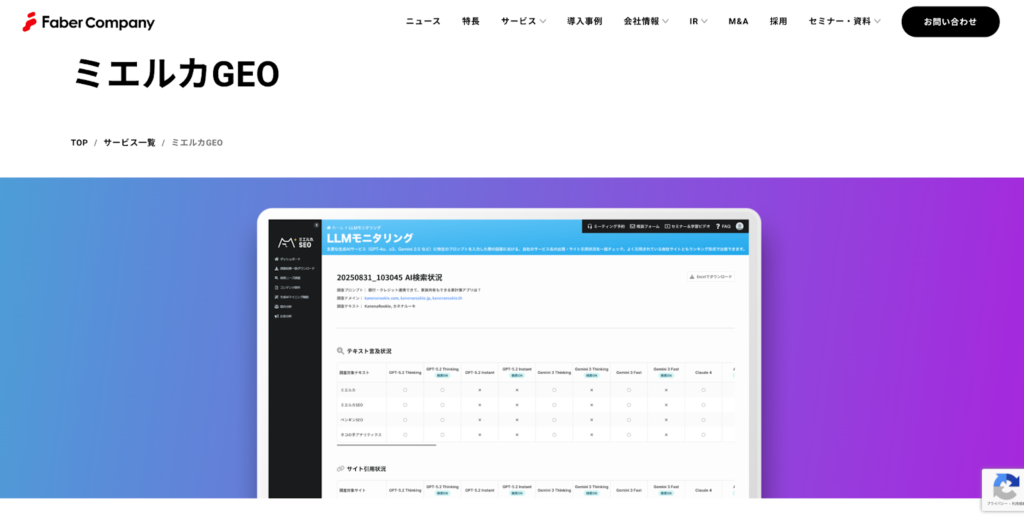This screenshot has height=516, width=1024.
Task: Click the horizontal scrollbar under the テキスト言及状況 table
Action: point(386,445)
